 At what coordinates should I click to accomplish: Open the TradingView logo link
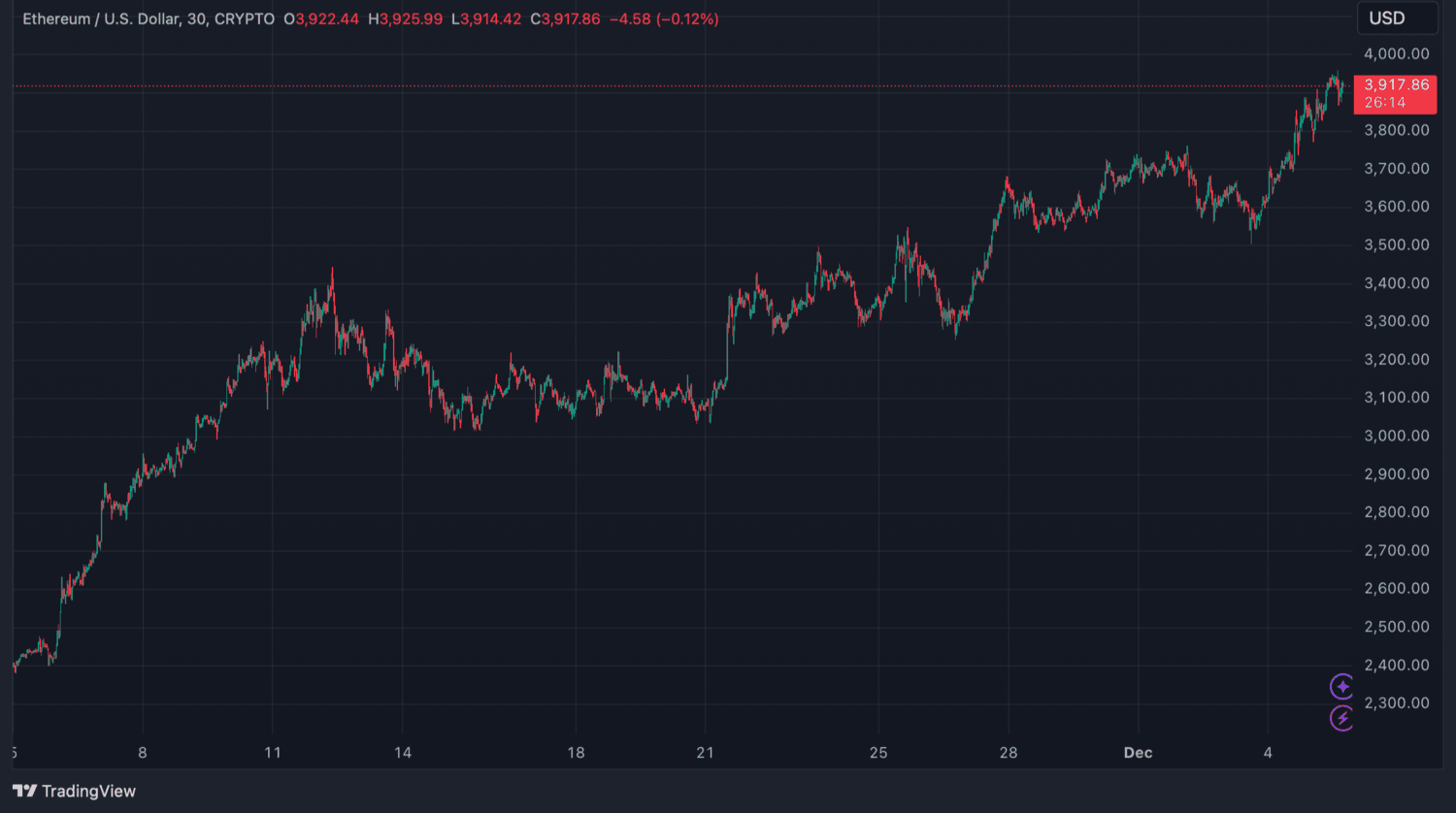(74, 791)
